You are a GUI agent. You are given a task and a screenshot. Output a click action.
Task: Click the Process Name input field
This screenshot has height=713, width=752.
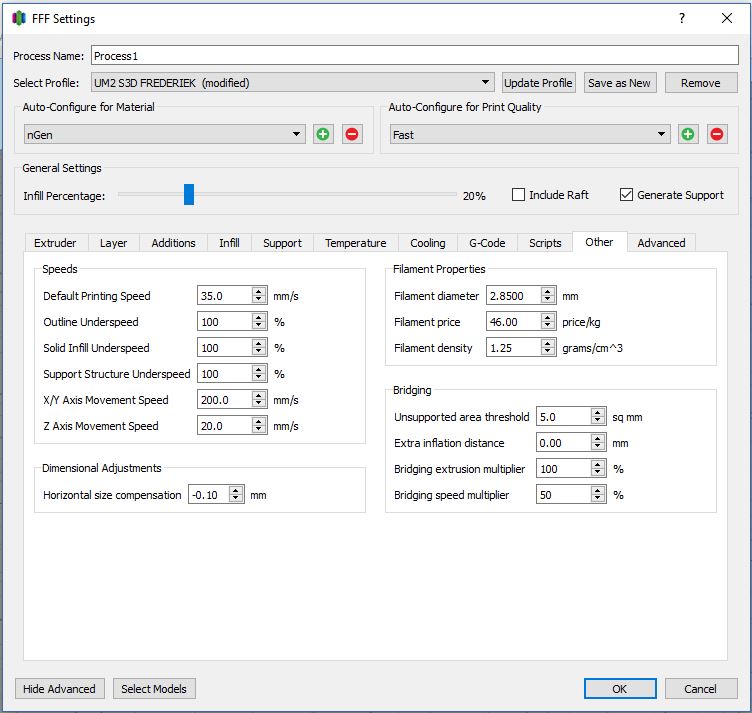(414, 56)
